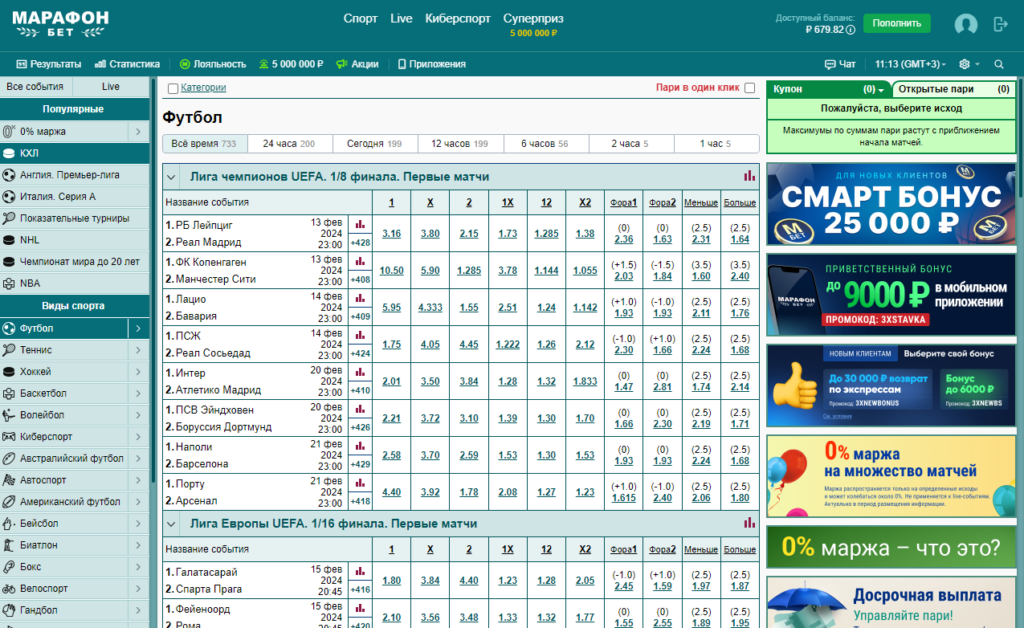Select odds 1.78 for Arsenal win
This screenshot has height=628, width=1024.
pyautogui.click(x=468, y=492)
